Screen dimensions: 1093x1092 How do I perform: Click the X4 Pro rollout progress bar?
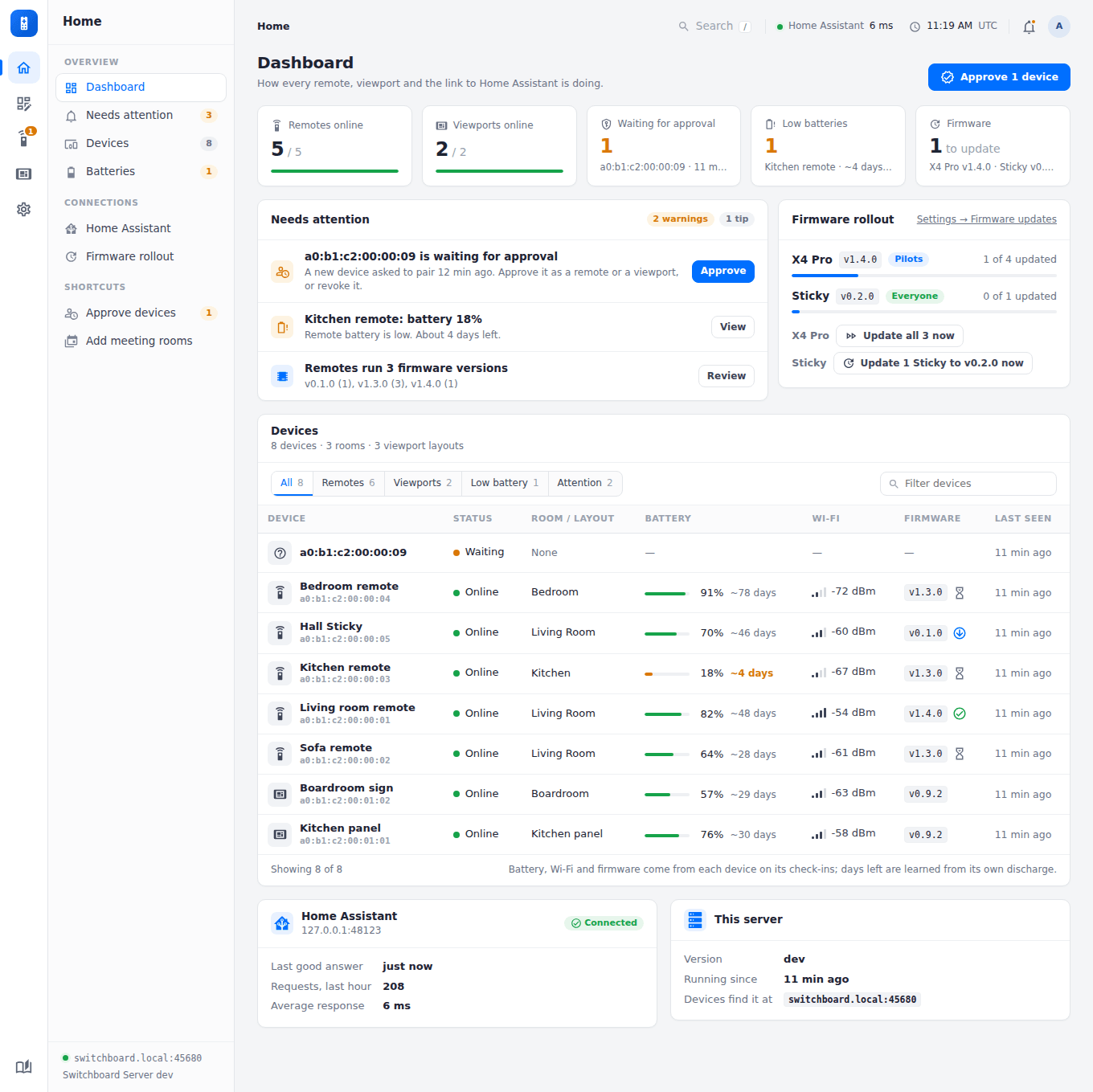coord(924,276)
